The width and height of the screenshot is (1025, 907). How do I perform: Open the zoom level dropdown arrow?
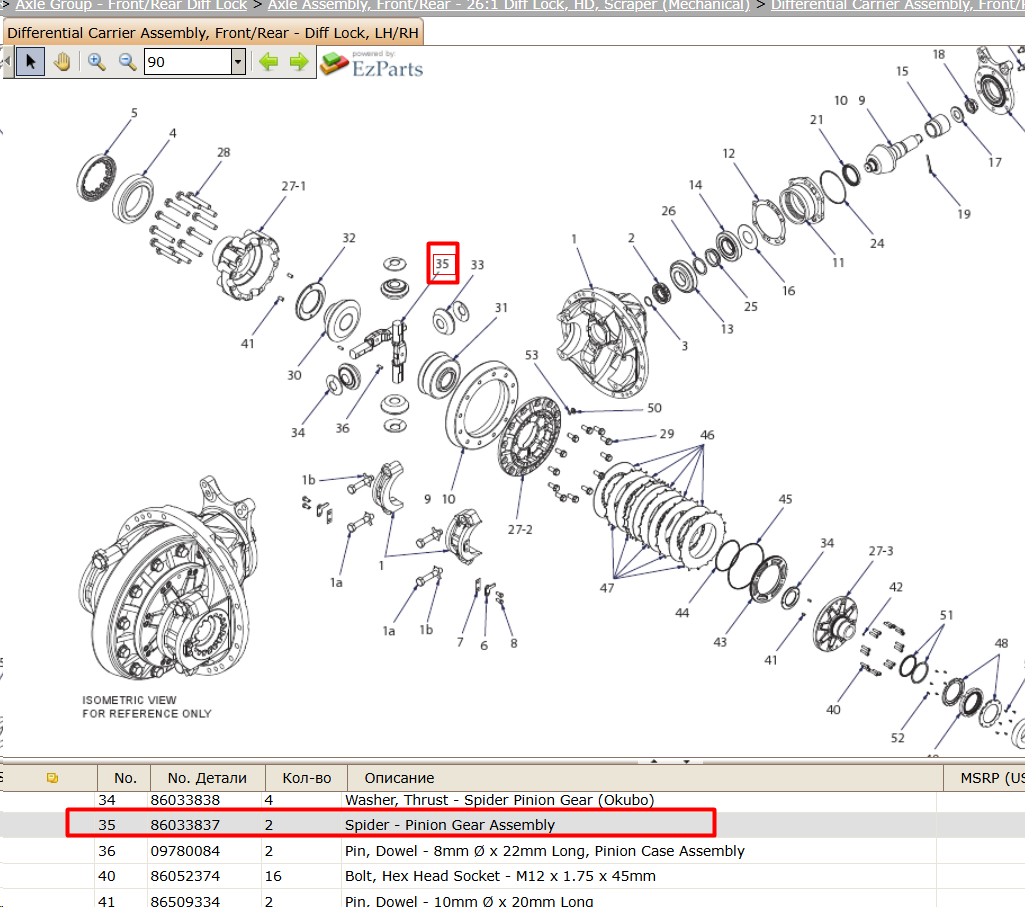239,62
